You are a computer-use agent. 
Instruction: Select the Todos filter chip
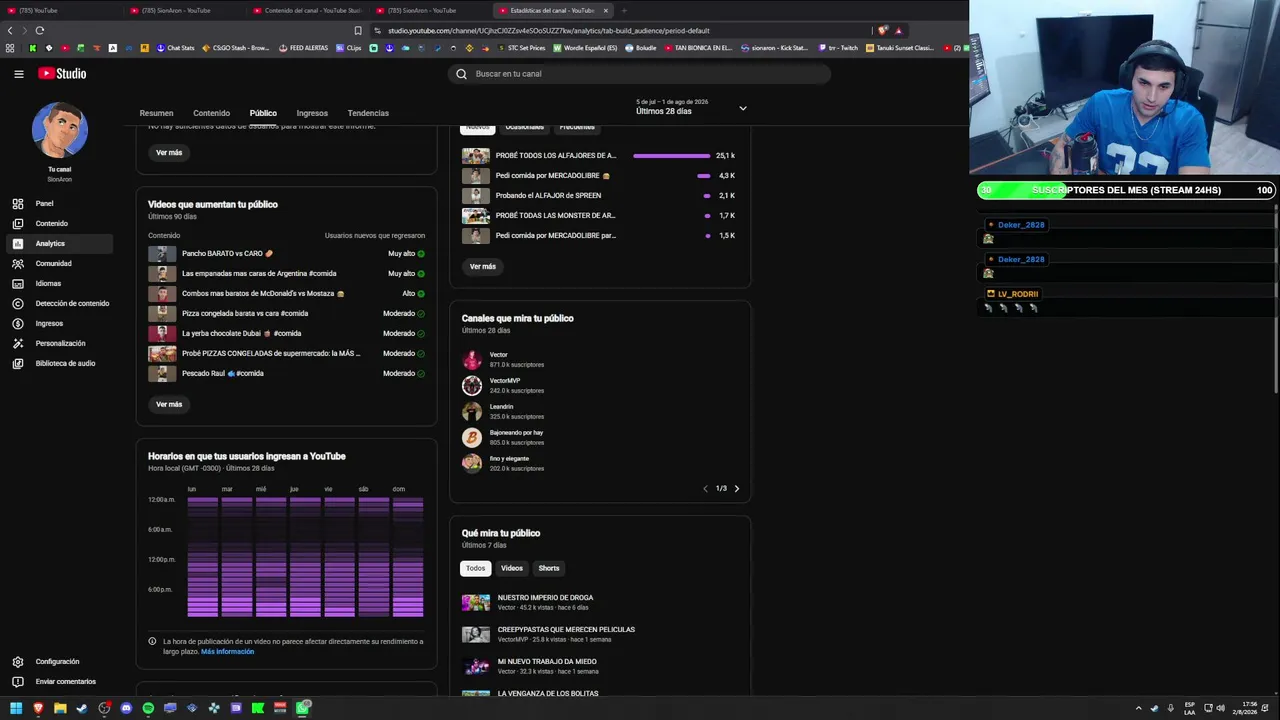tap(475, 568)
